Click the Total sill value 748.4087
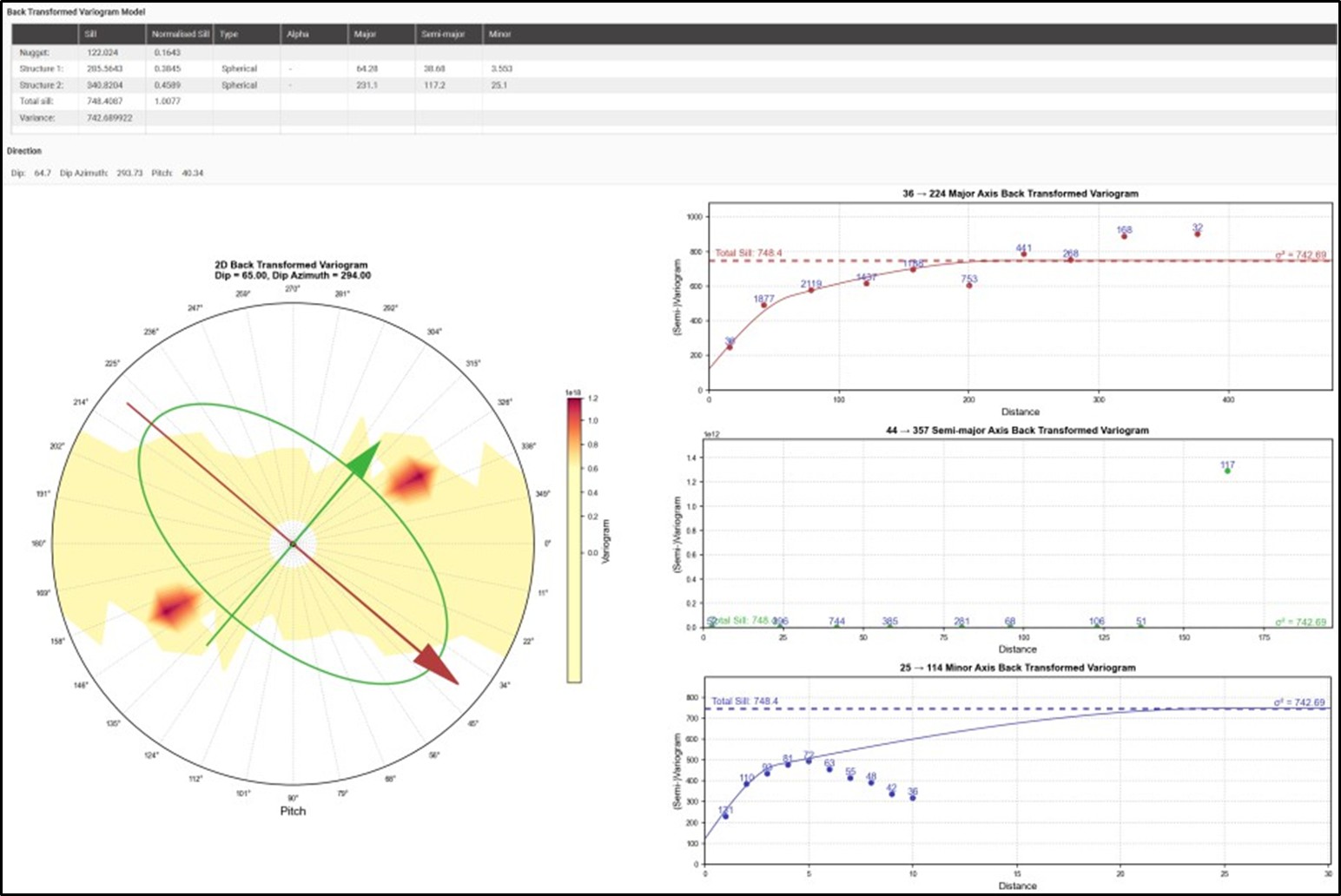The height and width of the screenshot is (896, 1341). click(105, 102)
